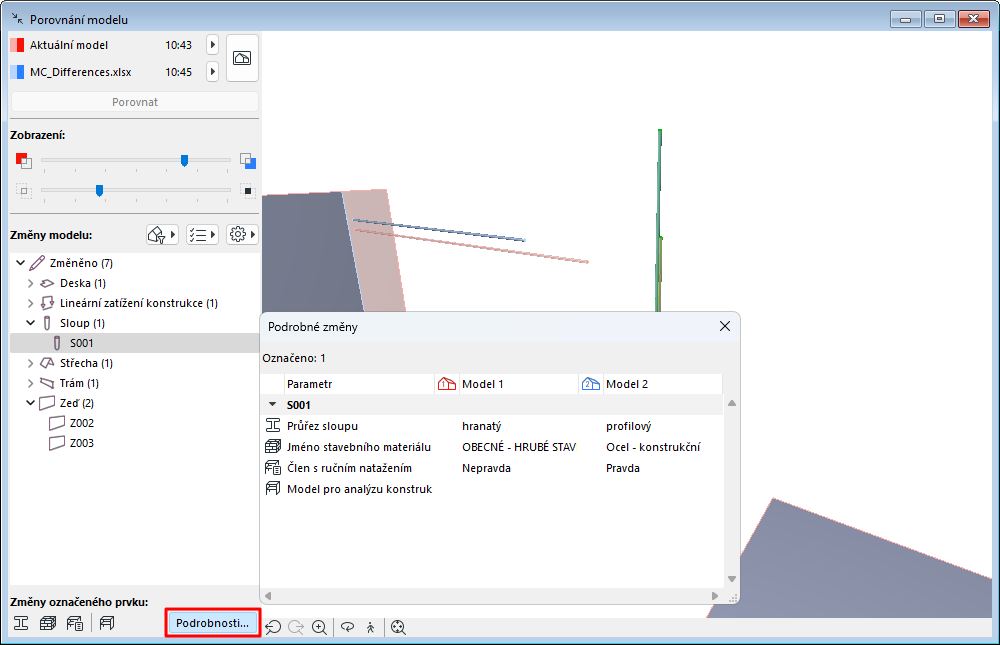Click the Porovnat button
The width and height of the screenshot is (1000, 645).
135,102
